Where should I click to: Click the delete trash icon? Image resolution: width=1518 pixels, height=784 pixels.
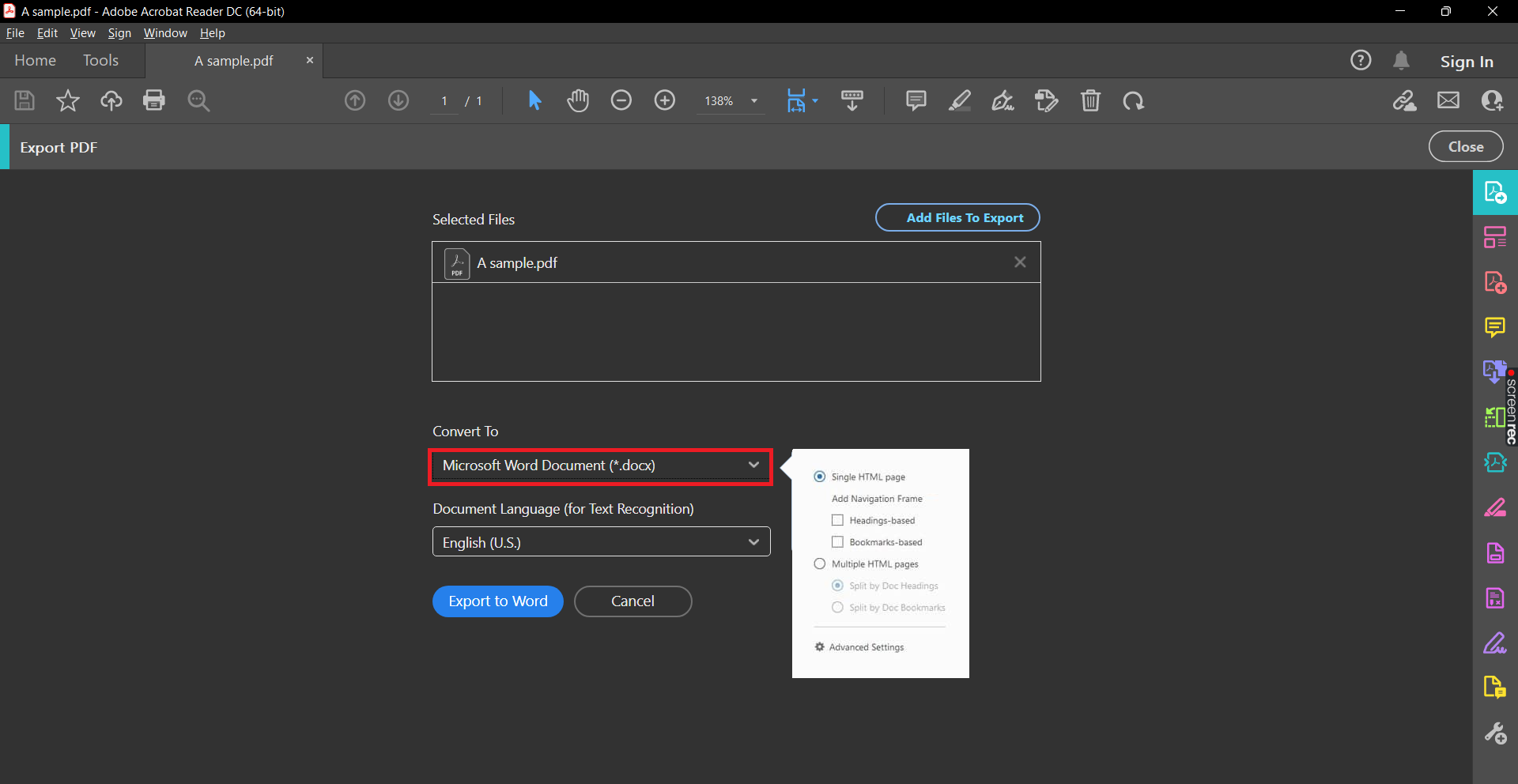1091,100
